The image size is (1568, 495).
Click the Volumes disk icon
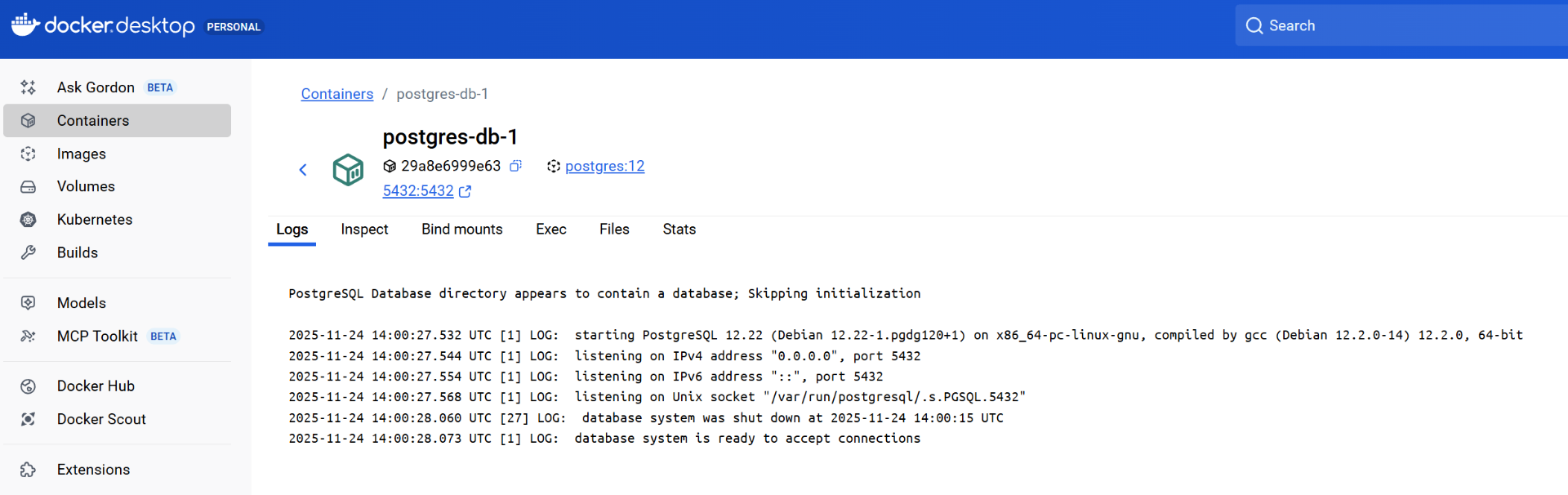coord(28,187)
